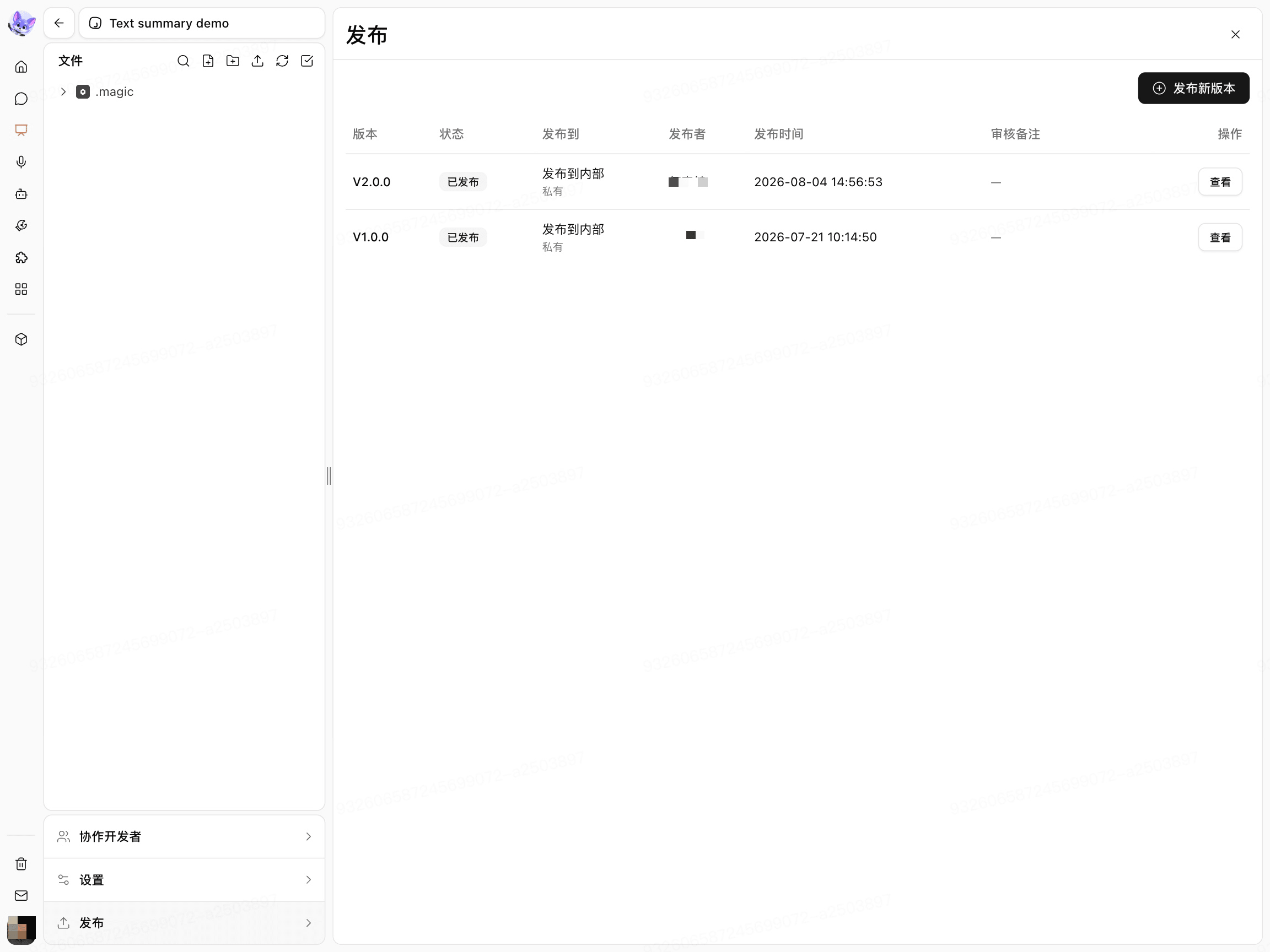The image size is (1270, 952).
Task: Create a new folder in the files panel
Action: tap(233, 61)
